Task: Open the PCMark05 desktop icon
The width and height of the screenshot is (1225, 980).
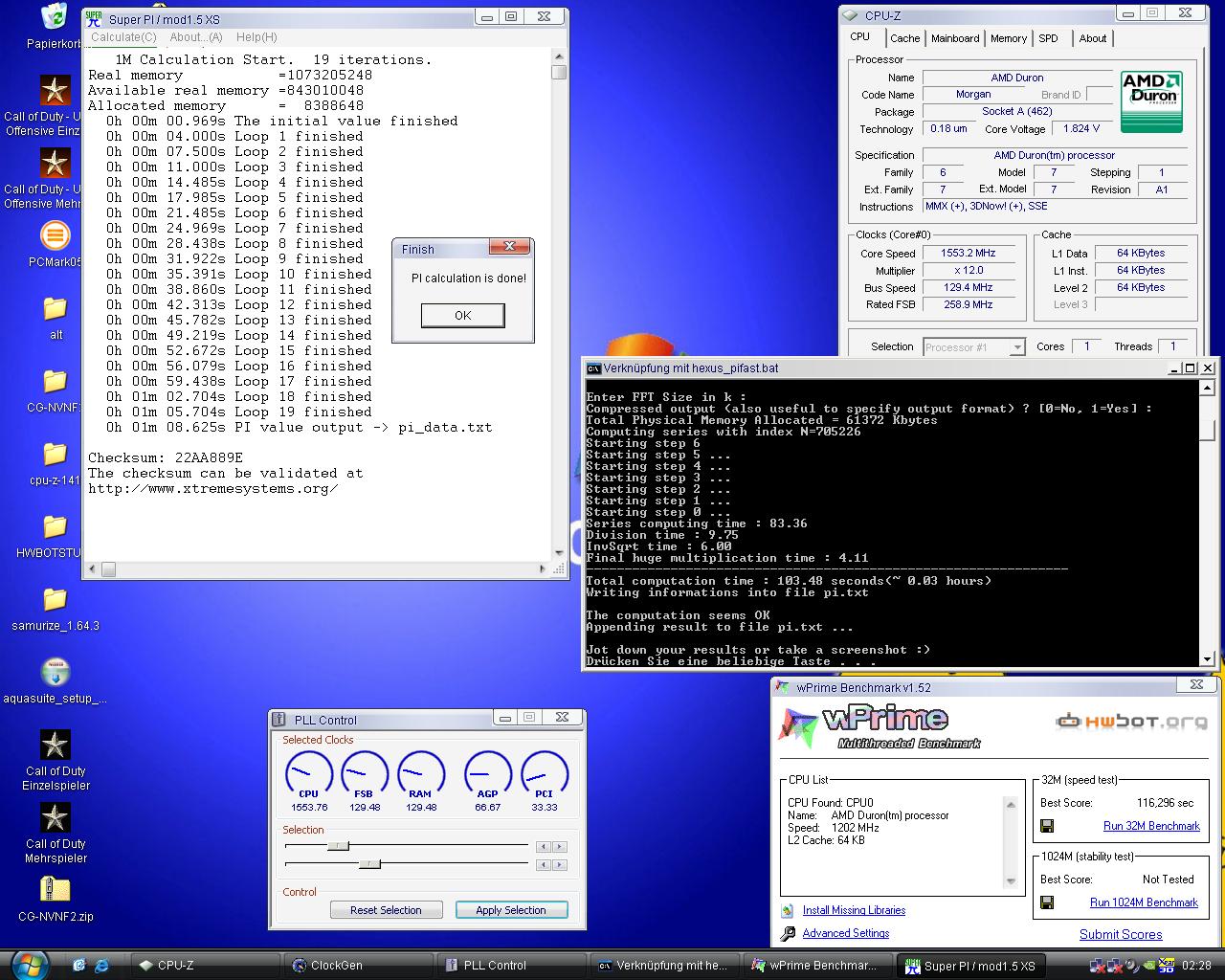Action: (x=55, y=235)
